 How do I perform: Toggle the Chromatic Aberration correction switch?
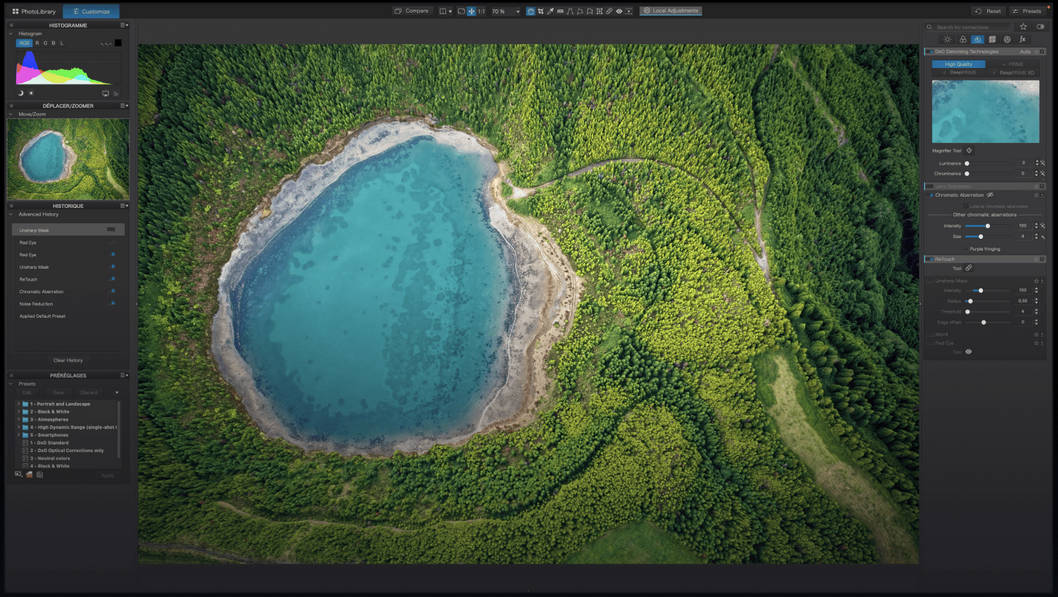930,195
